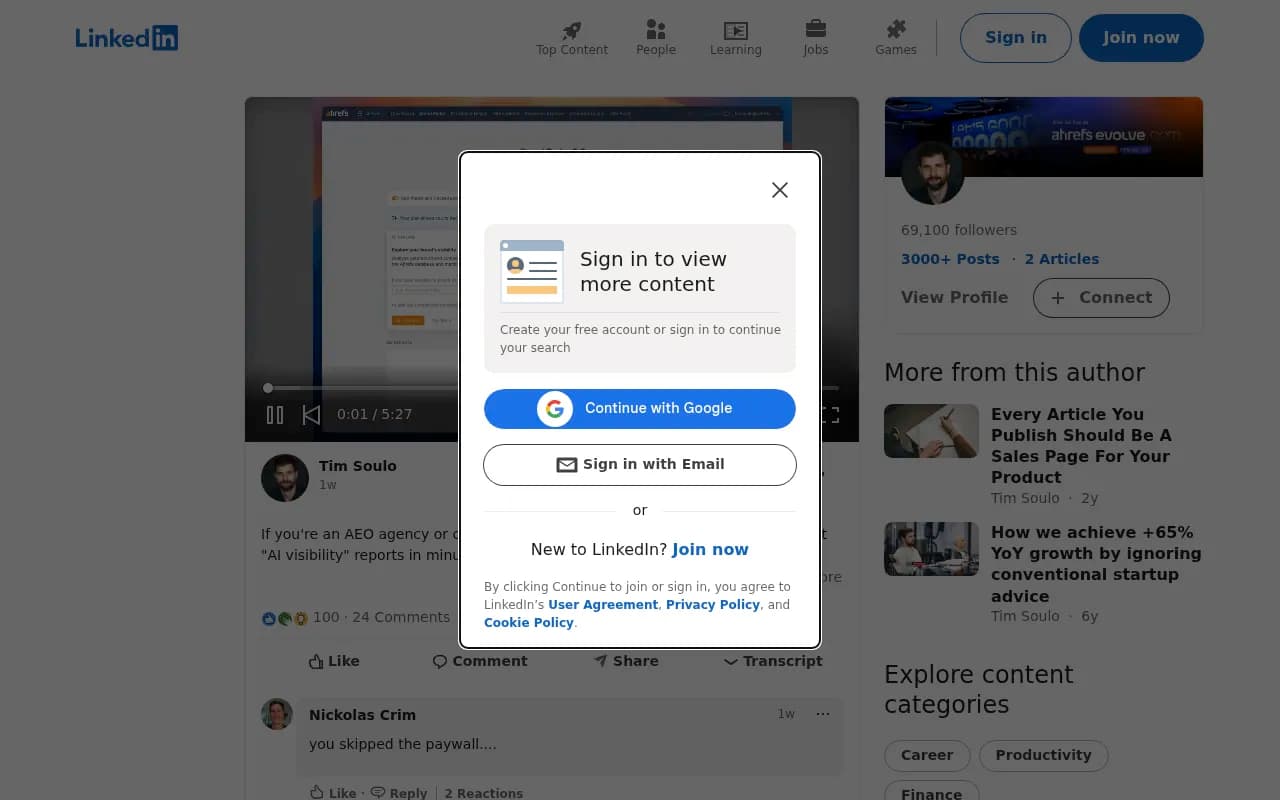Reply to Nickolas Crim's comment
Viewport: 1280px width, 800px height.
click(399, 793)
